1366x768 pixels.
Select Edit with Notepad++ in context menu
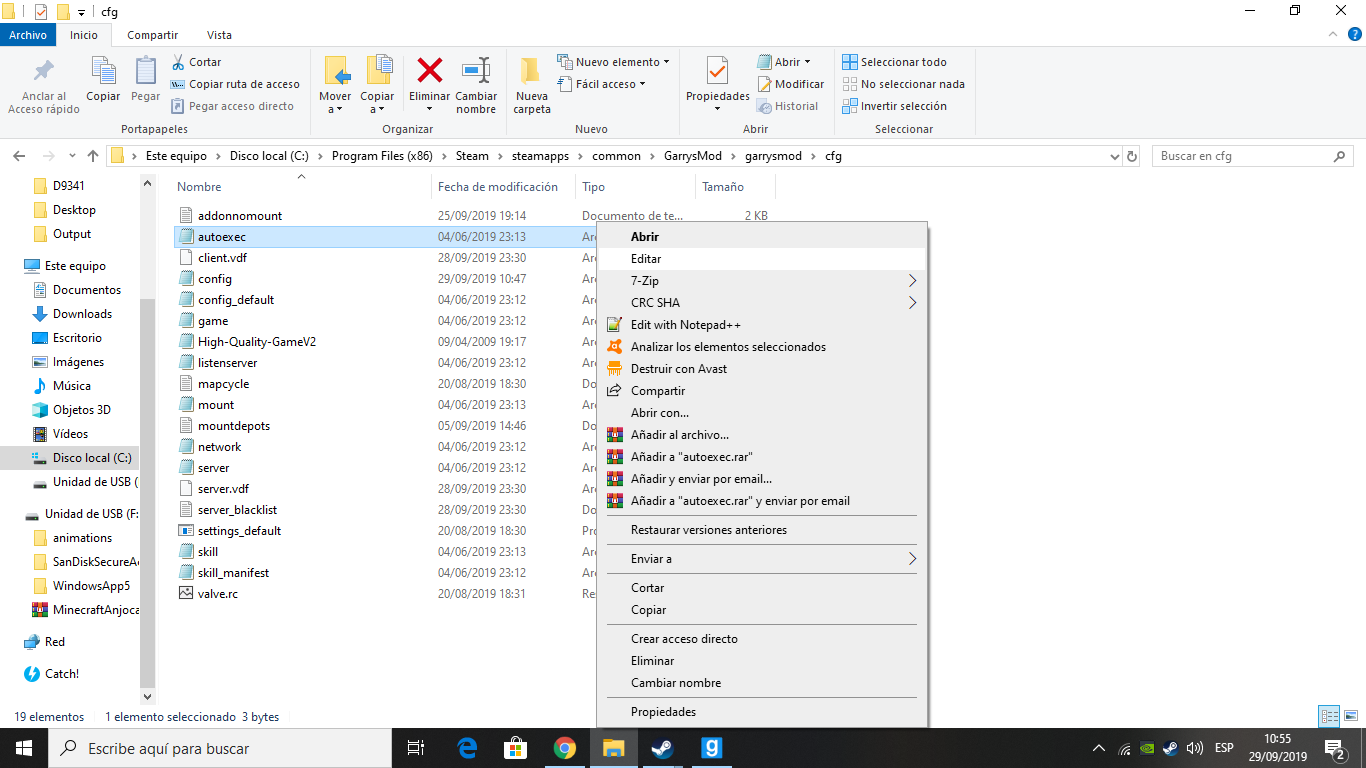coord(762,325)
